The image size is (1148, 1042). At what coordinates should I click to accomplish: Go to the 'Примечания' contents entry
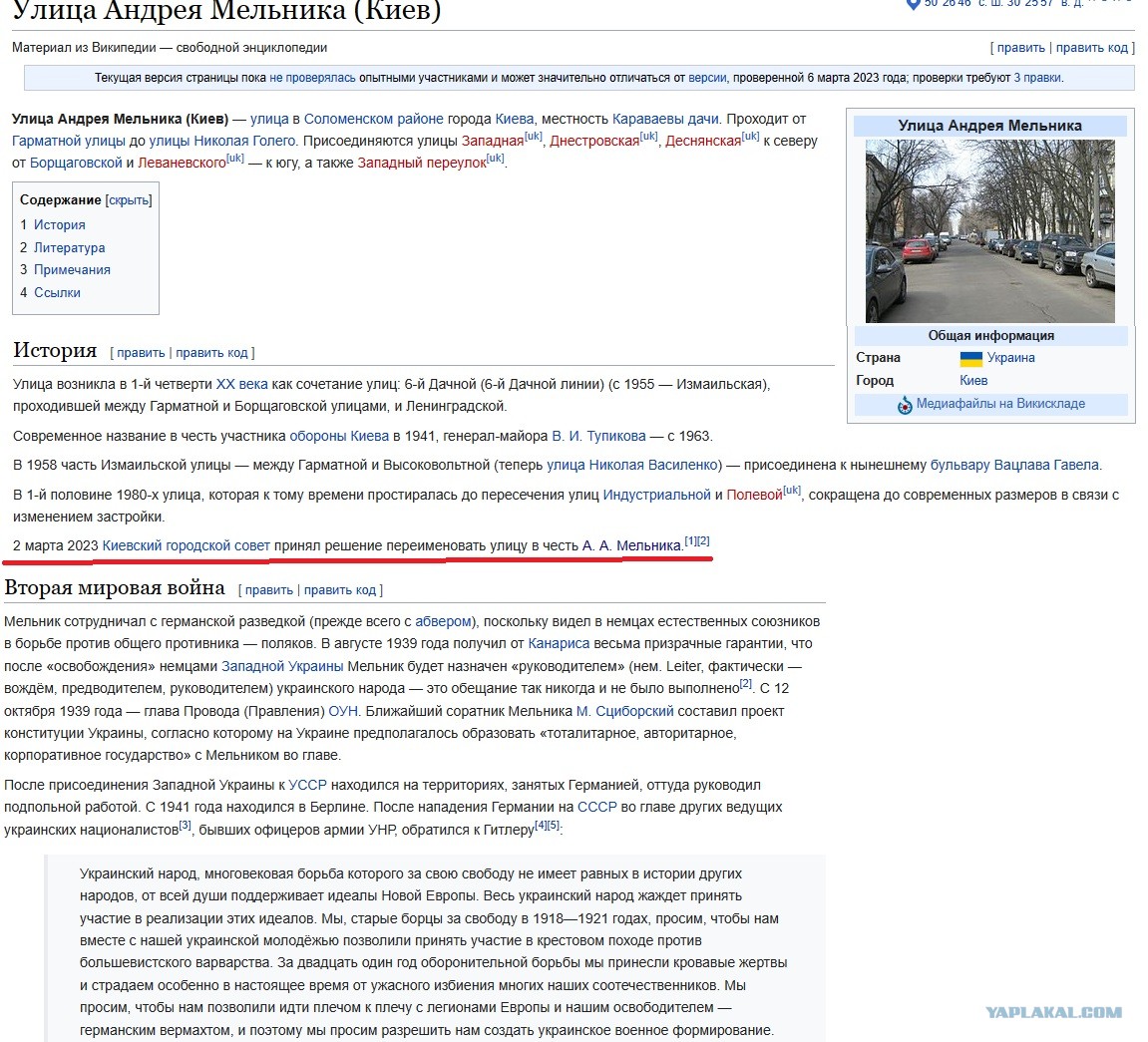(72, 270)
